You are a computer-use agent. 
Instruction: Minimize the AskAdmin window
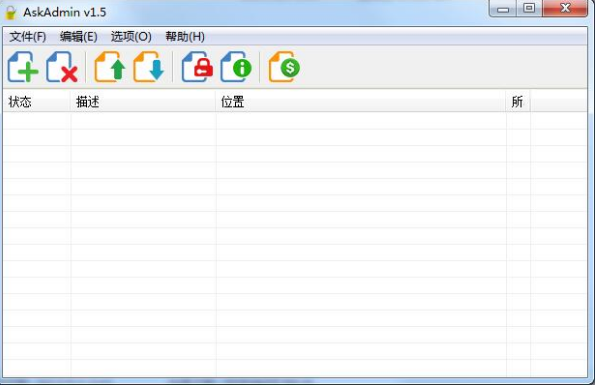coord(503,9)
